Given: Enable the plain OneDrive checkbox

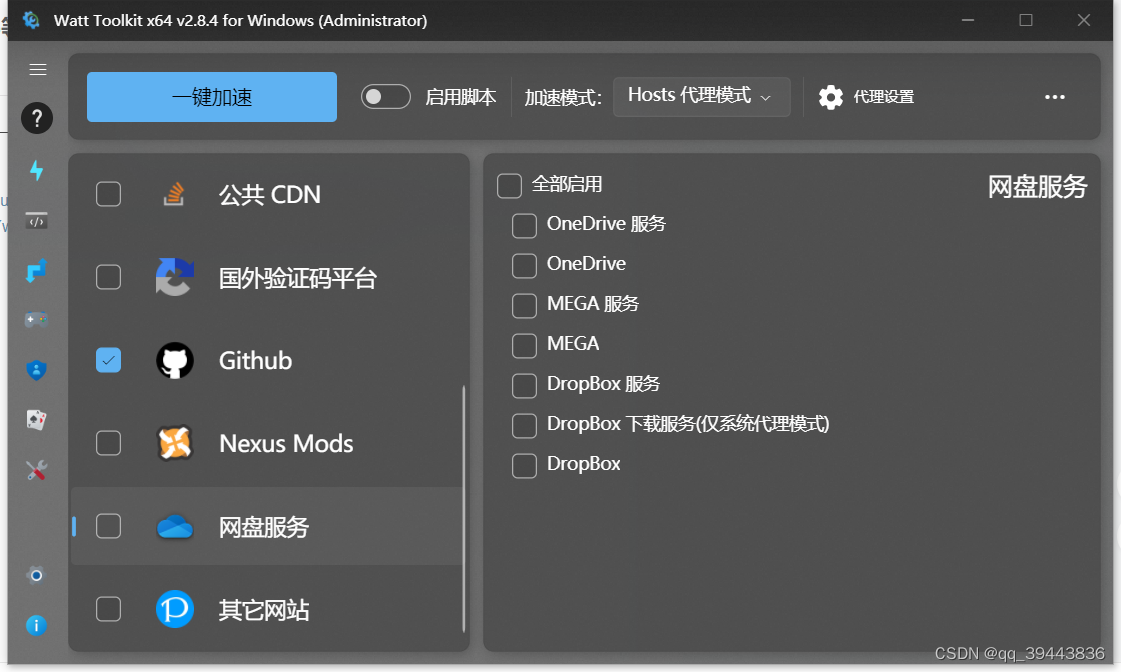Looking at the screenshot, I should tap(524, 265).
